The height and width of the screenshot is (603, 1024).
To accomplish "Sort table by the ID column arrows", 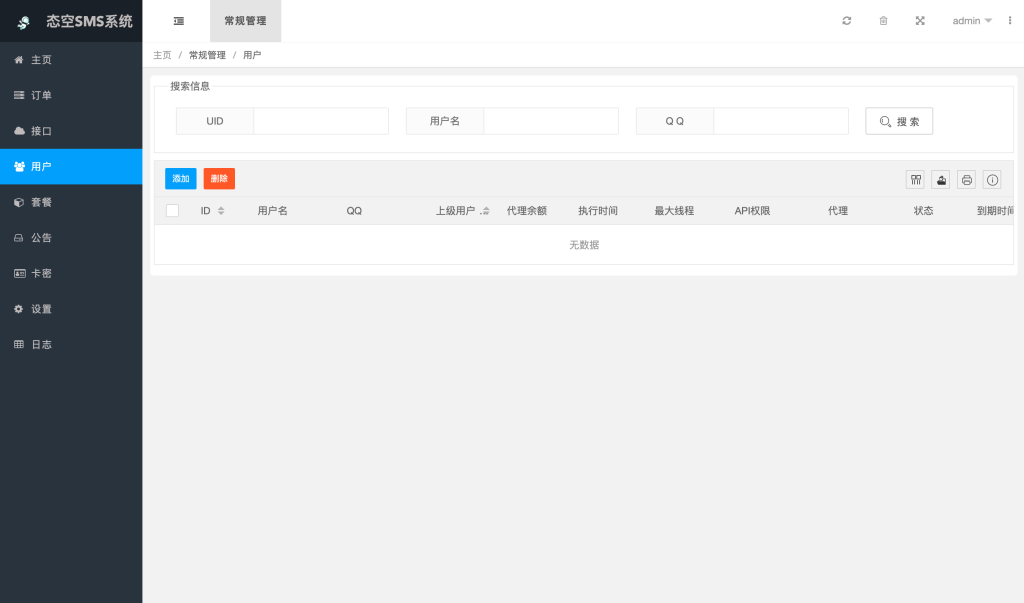I will point(221,211).
